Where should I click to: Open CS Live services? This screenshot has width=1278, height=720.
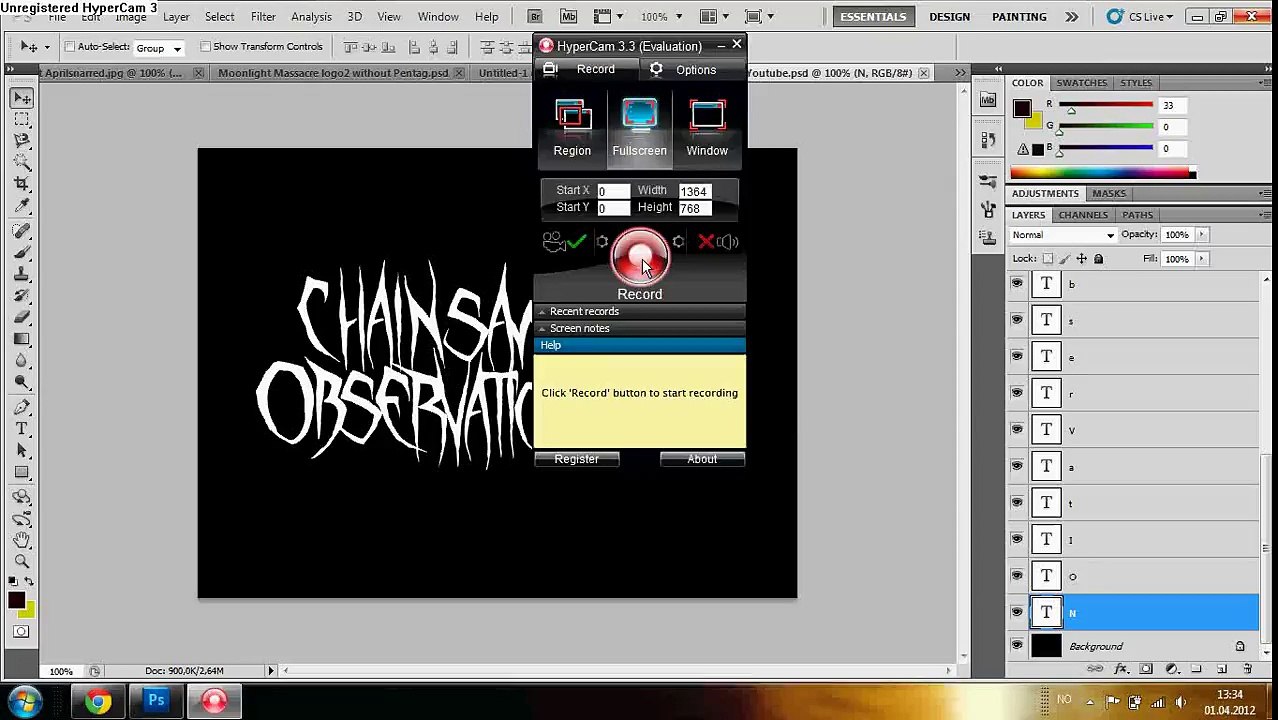[x=1138, y=17]
